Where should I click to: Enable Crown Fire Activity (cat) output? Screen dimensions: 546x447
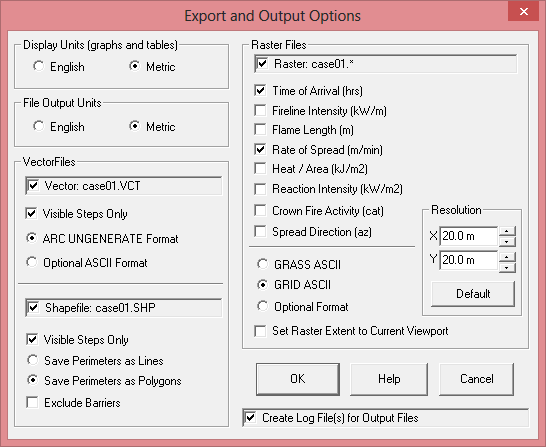(x=260, y=210)
